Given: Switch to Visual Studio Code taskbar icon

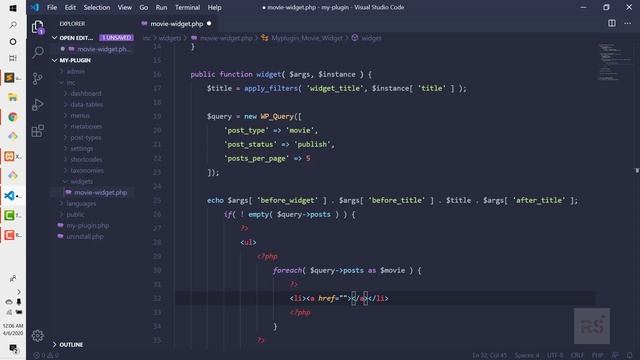Looking at the screenshot, I should pos(10,196).
